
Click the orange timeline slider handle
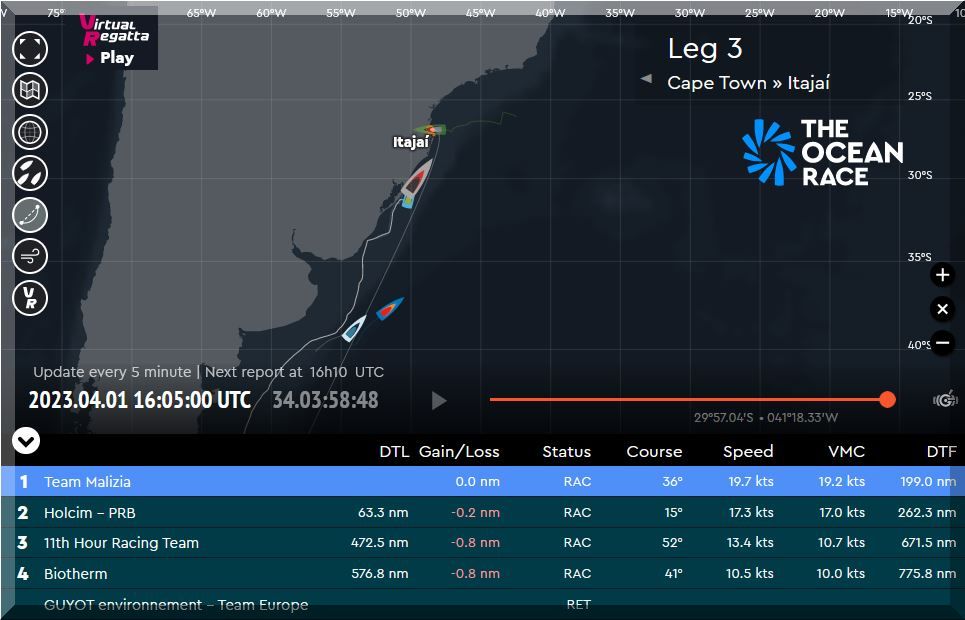pos(887,400)
